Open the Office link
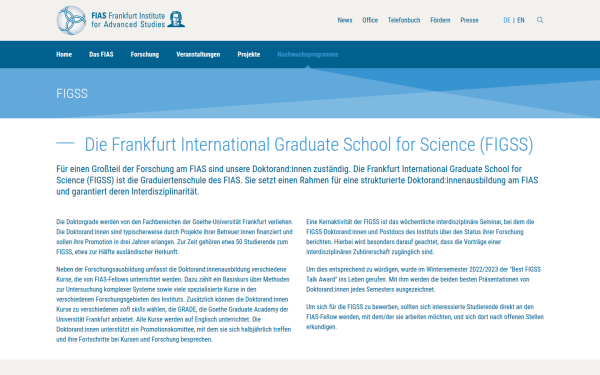 (x=370, y=20)
